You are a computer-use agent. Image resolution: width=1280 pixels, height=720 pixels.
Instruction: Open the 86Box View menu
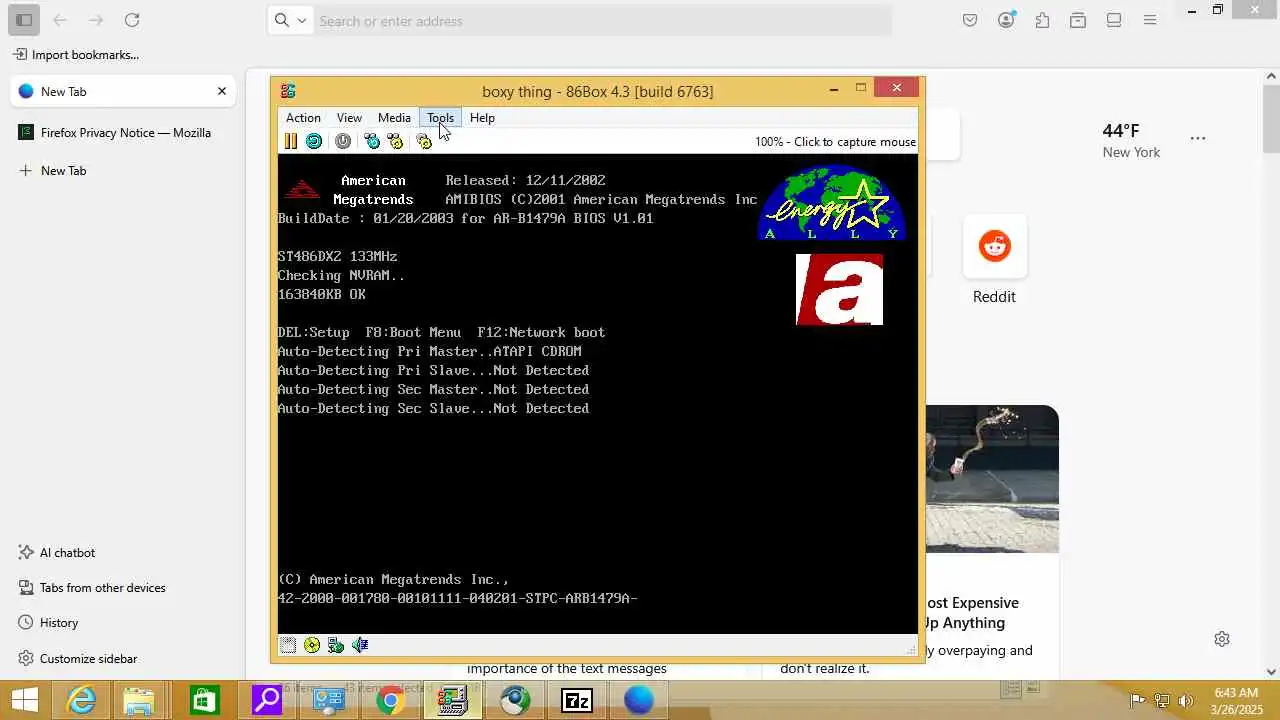(349, 118)
